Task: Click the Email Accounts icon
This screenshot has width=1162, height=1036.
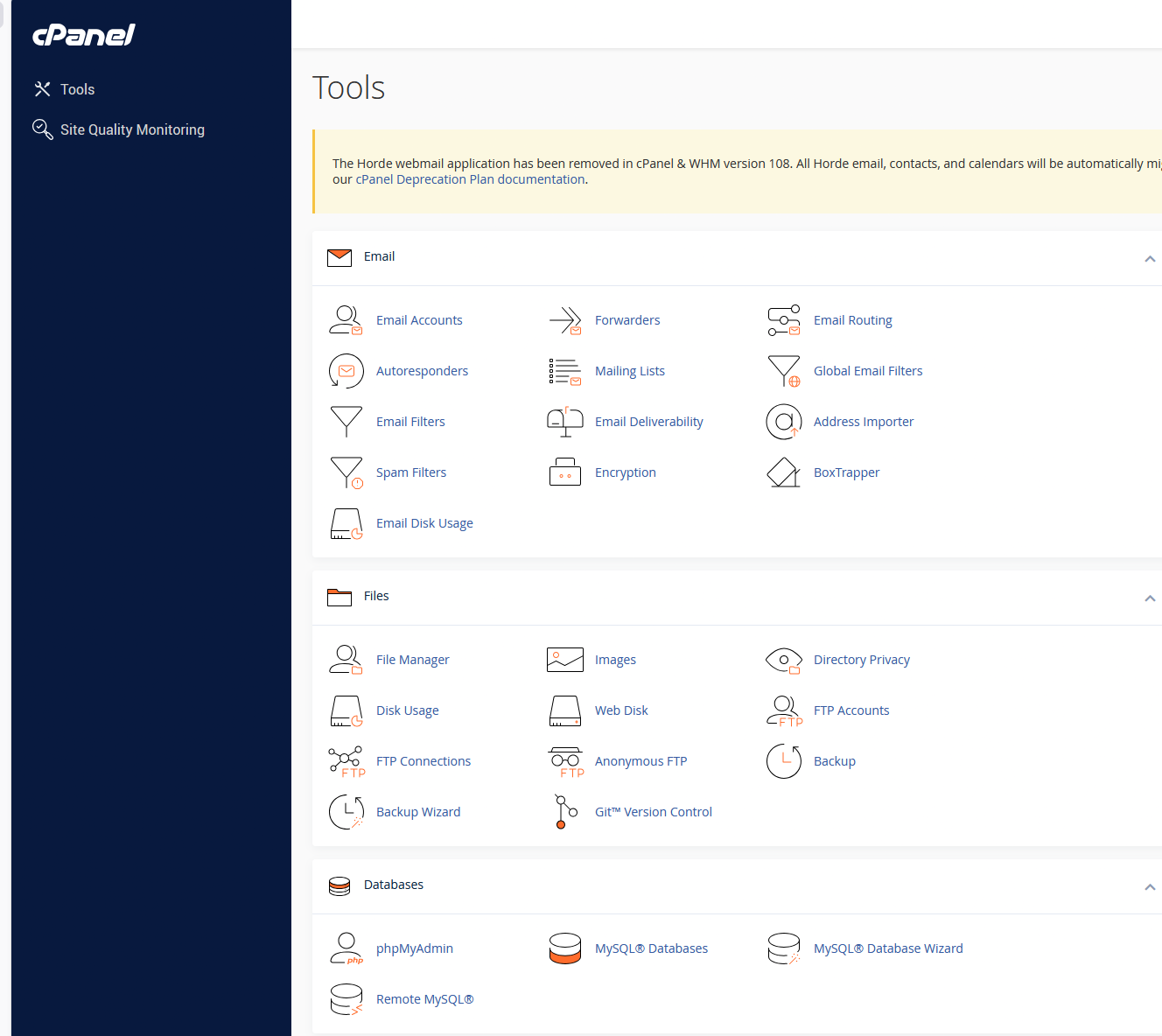Action: [346, 320]
